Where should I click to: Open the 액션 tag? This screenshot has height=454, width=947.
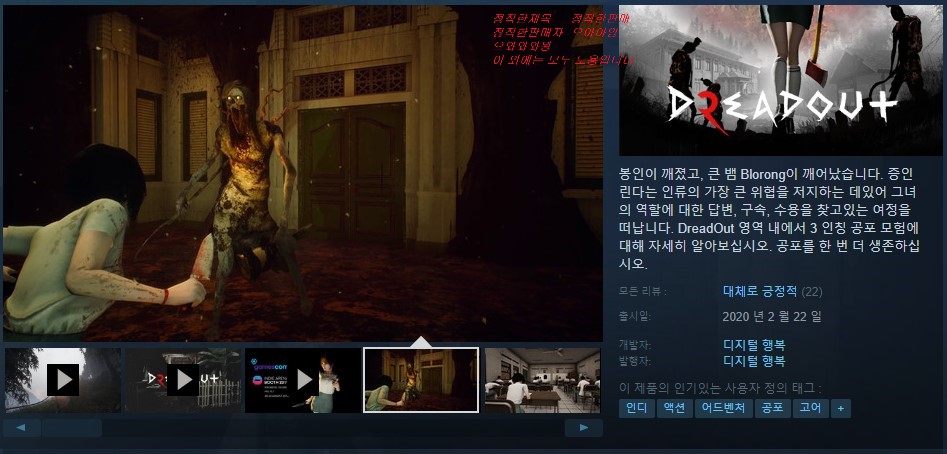point(675,409)
